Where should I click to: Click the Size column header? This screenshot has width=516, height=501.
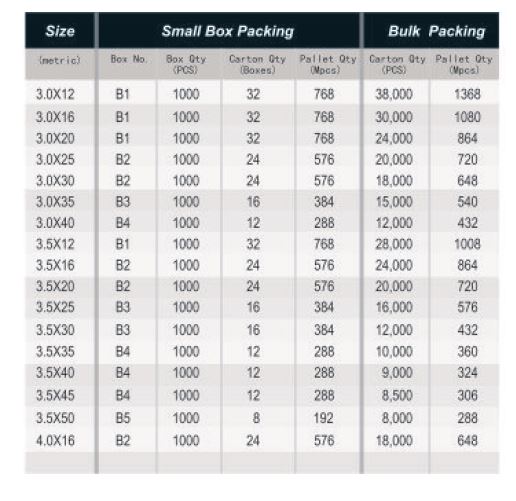point(60,31)
